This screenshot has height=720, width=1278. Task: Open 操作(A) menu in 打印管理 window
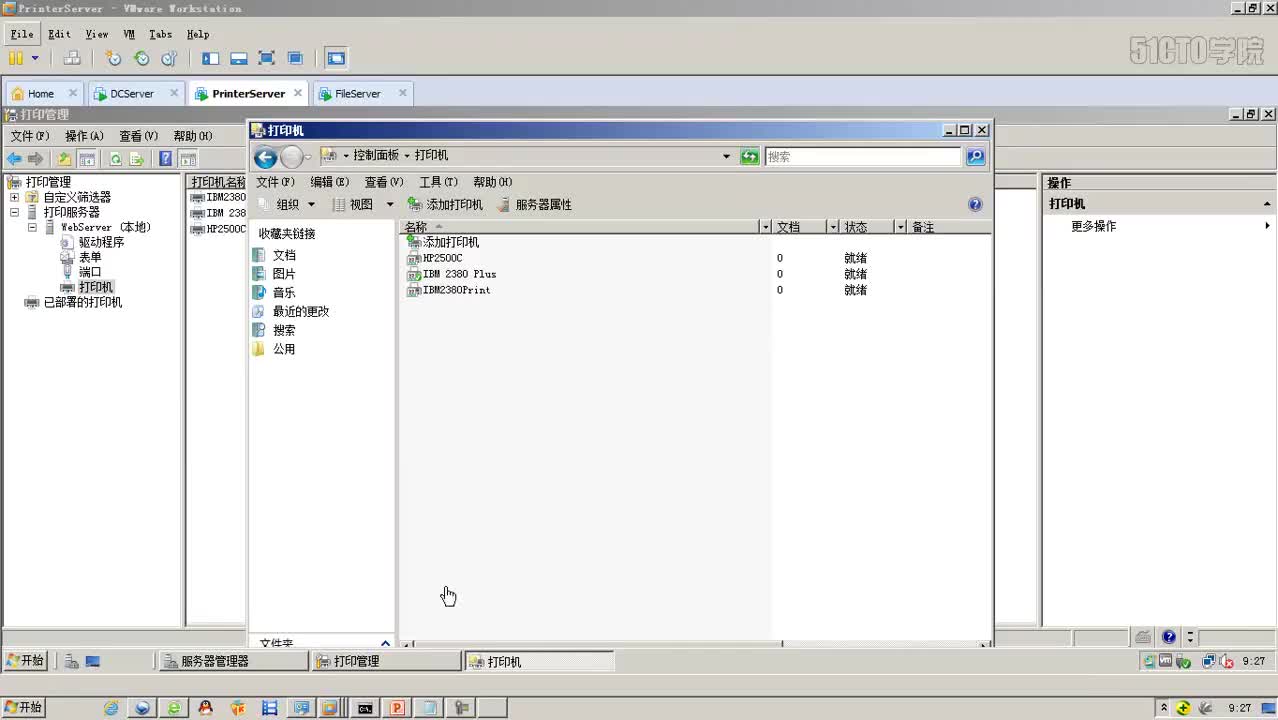(x=84, y=136)
